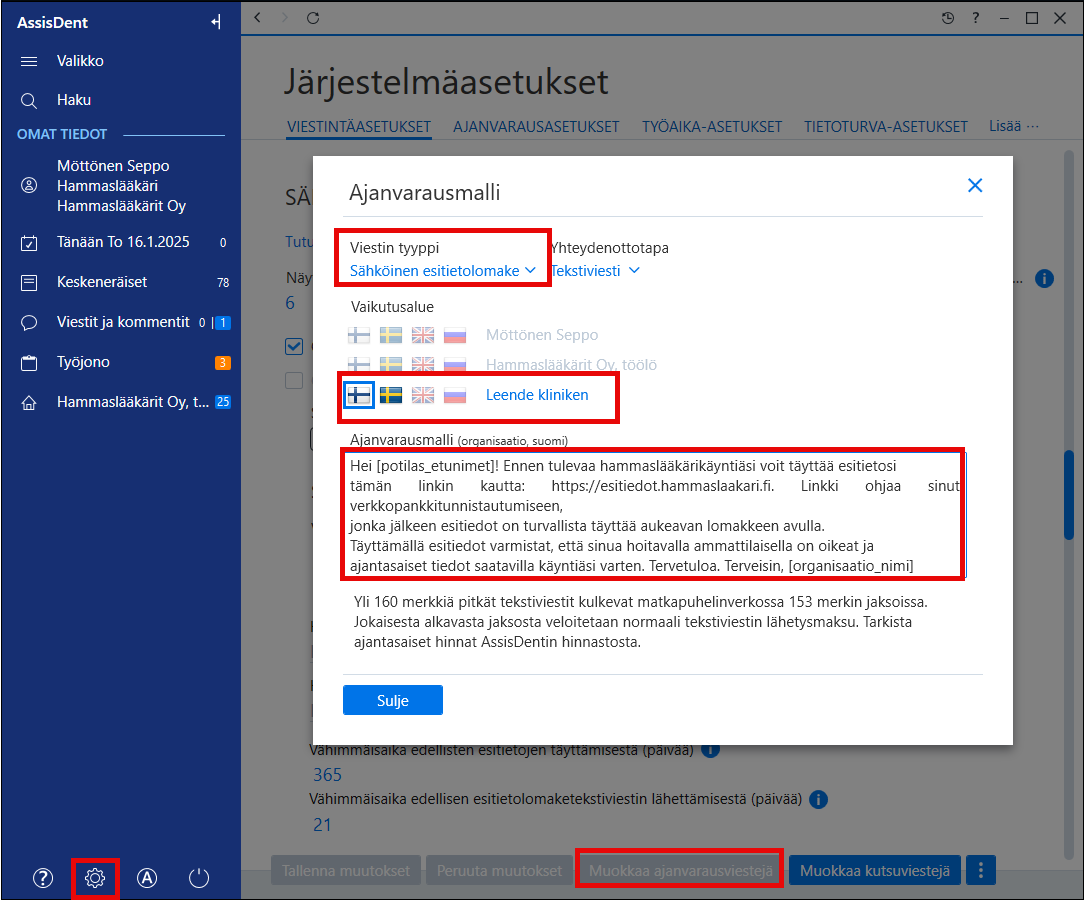The image size is (1084, 900).
Task: Click Peruuta muutokset button
Action: [499, 871]
